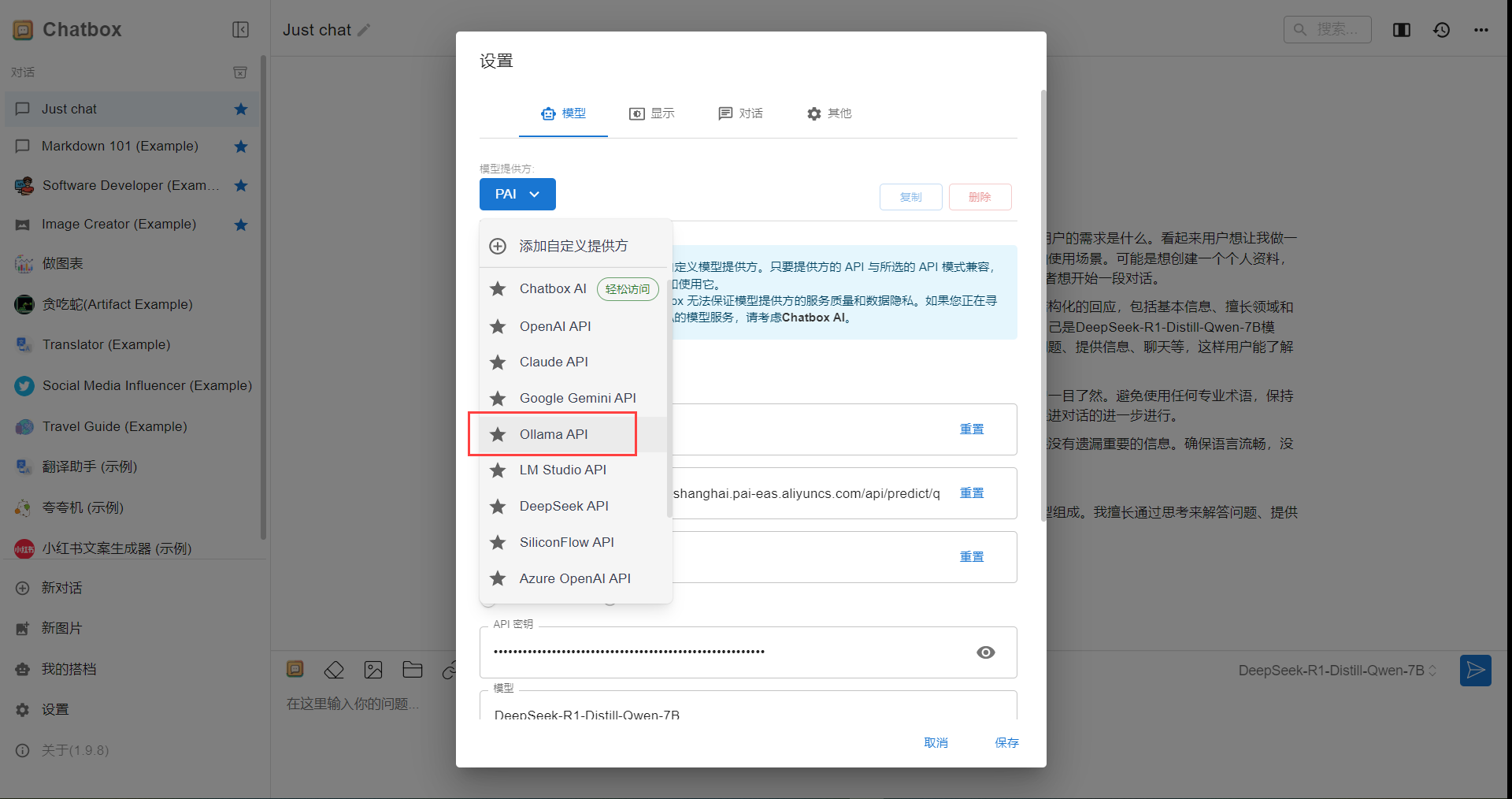Open Translator (Example) conversation
The height and width of the screenshot is (799, 1512).
point(131,344)
